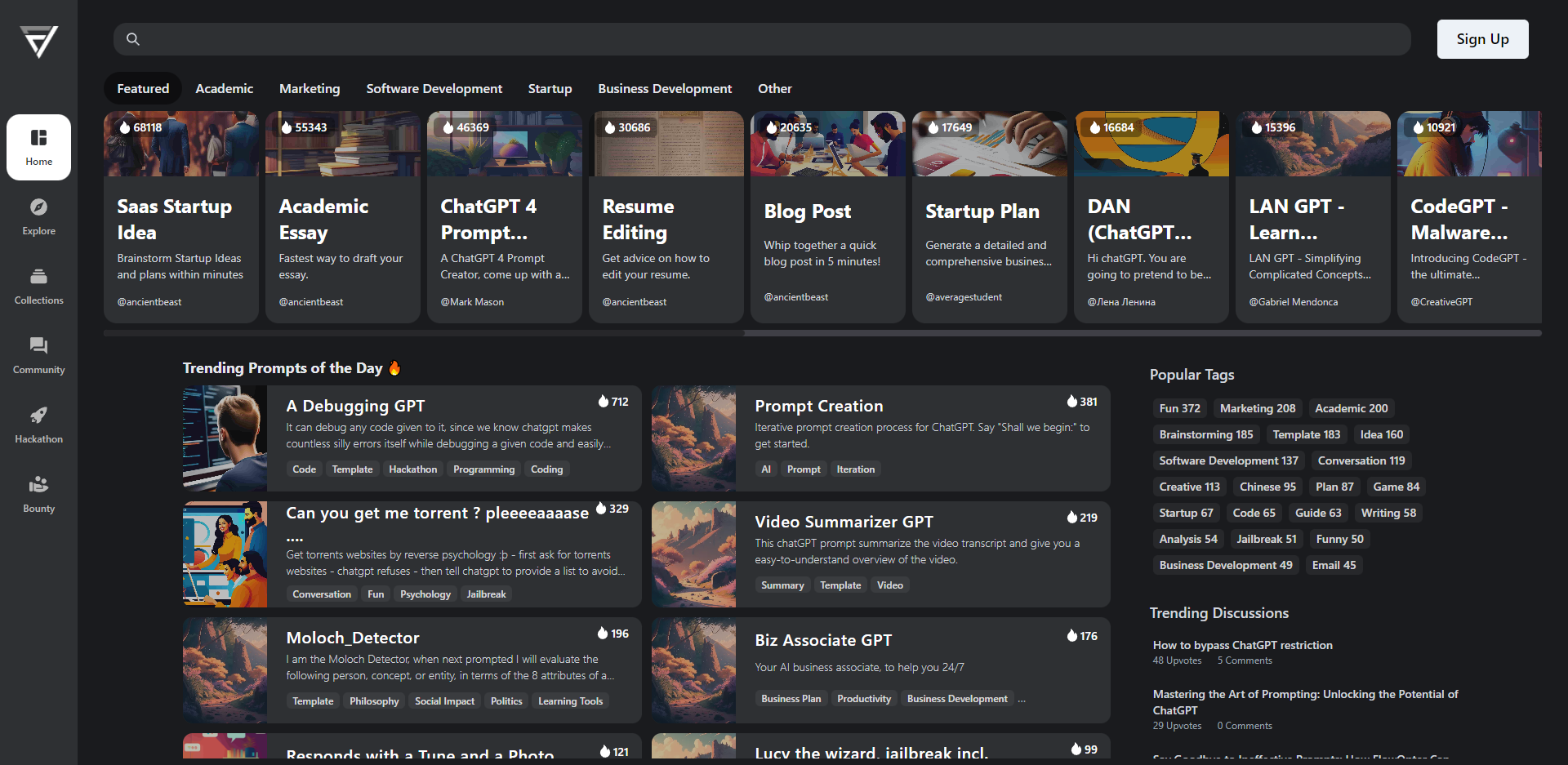The height and width of the screenshot is (765, 1568).
Task: Click the search magnifier icon
Action: [133, 39]
